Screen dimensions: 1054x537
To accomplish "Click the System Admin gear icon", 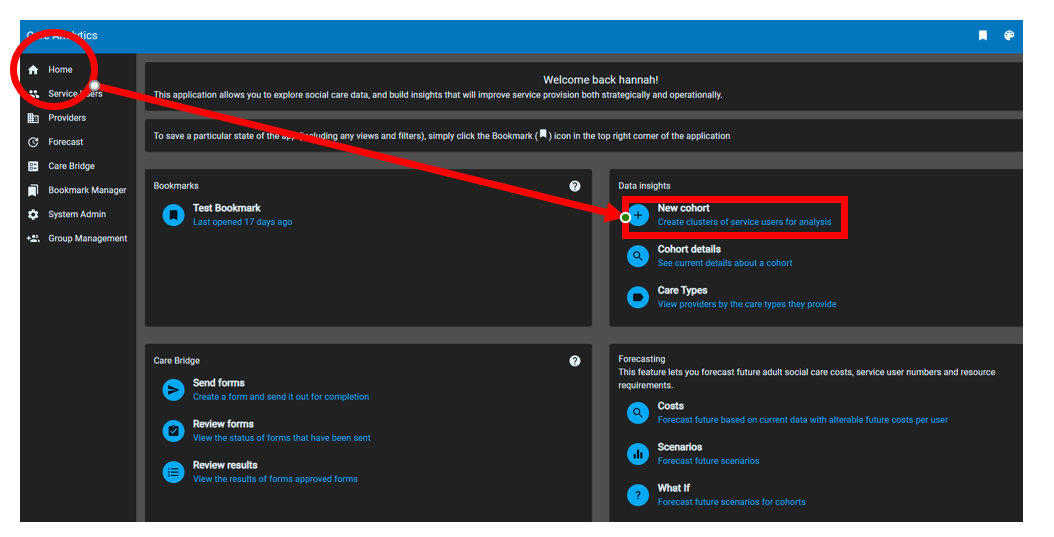I will click(33, 215).
